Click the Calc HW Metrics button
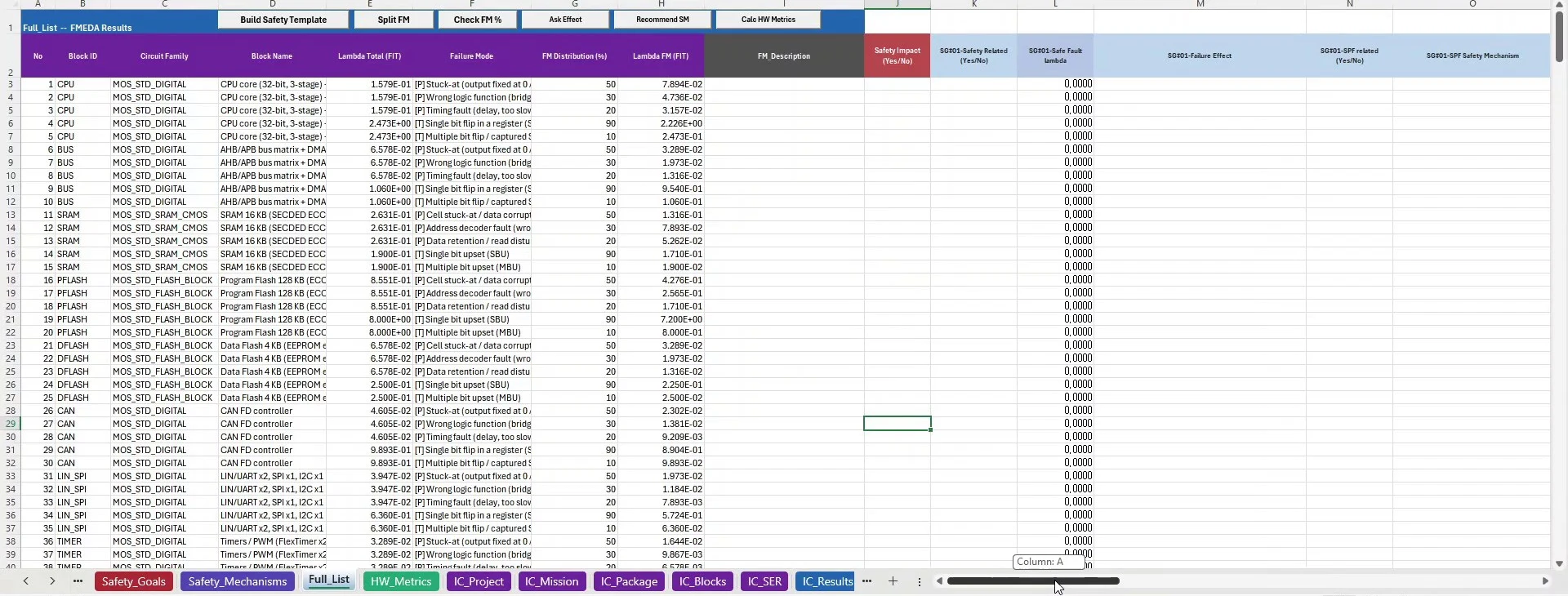Image resolution: width=1568 pixels, height=596 pixels. pyautogui.click(x=768, y=20)
